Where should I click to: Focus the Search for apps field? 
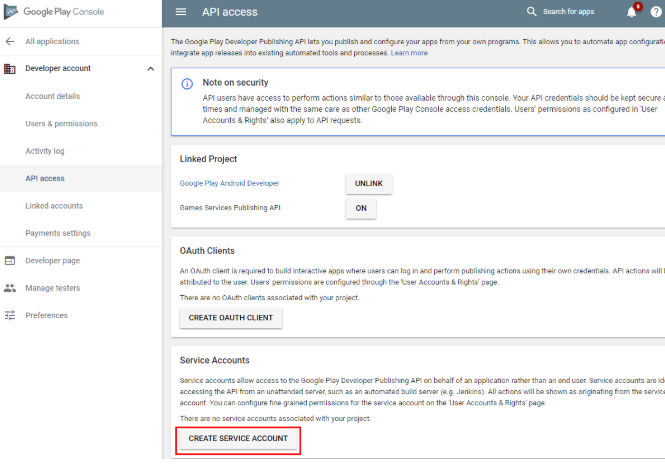(569, 11)
